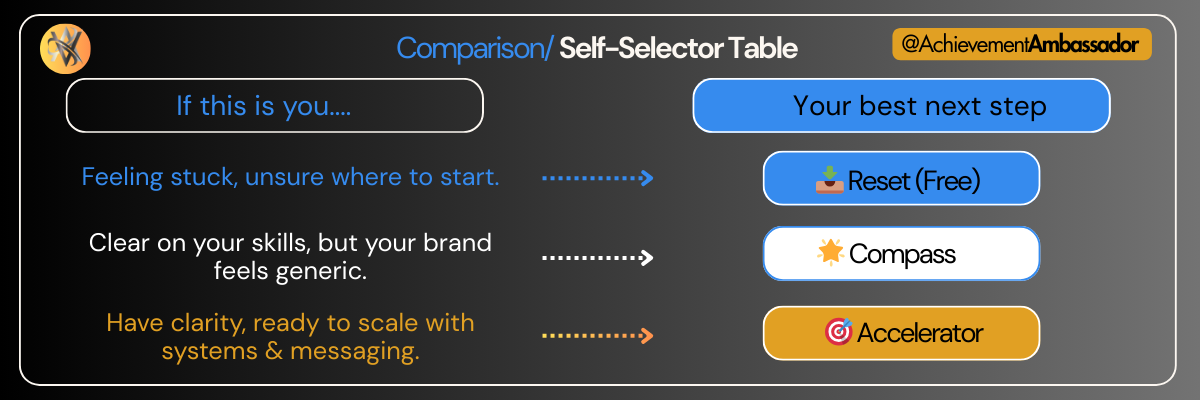
Task: Click the white dotted arrow toward Compass
Action: (x=597, y=257)
